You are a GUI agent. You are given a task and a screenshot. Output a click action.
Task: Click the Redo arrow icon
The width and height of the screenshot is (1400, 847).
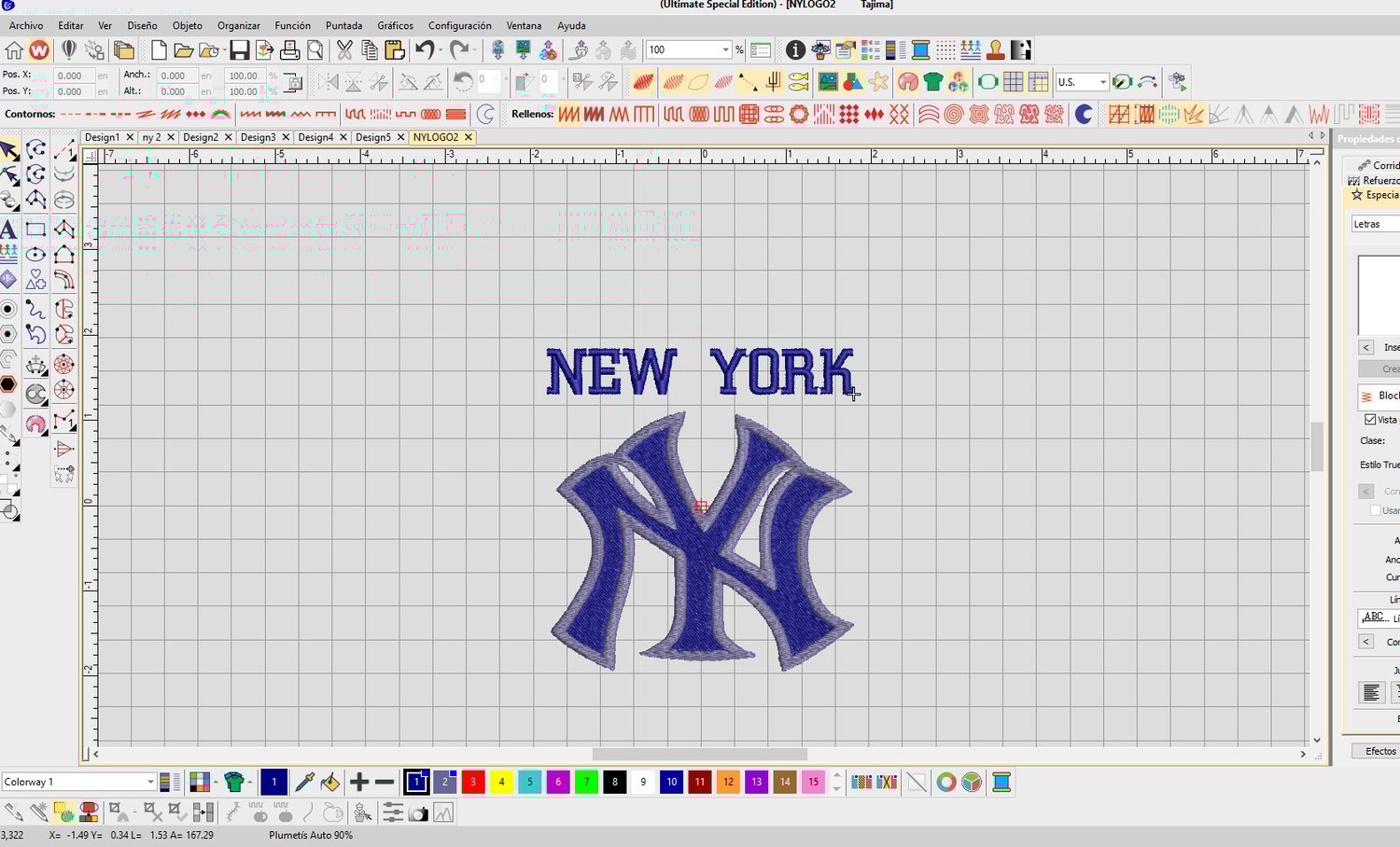[x=458, y=49]
